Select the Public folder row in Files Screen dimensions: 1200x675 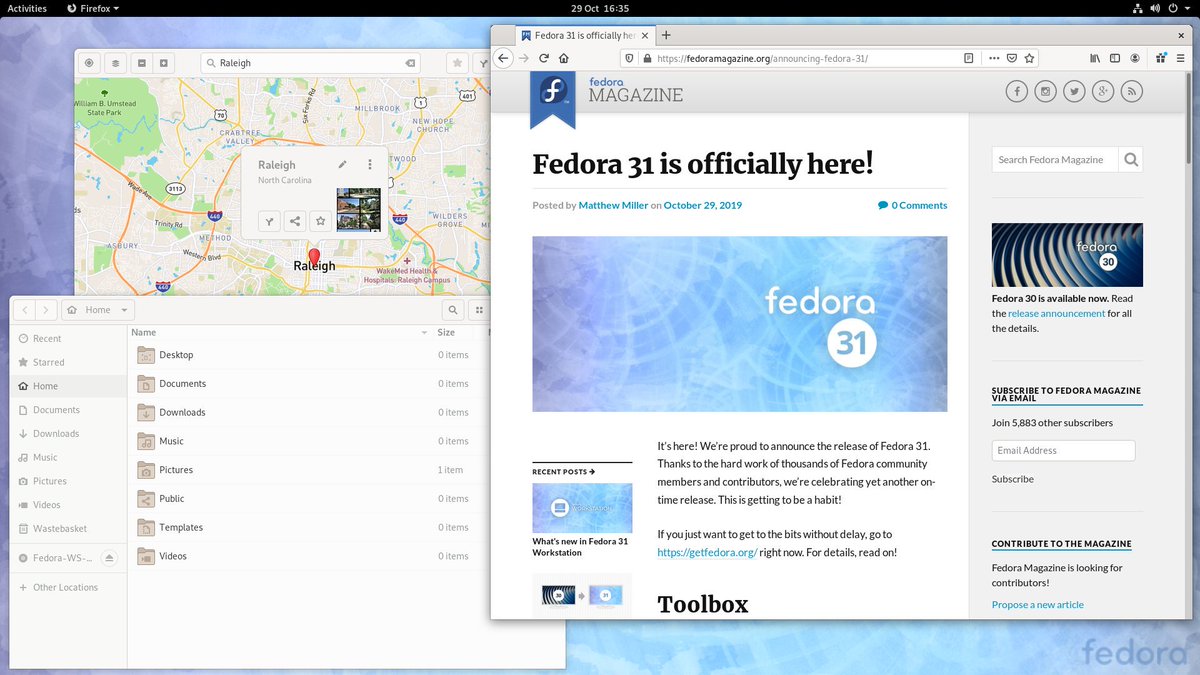coord(308,498)
